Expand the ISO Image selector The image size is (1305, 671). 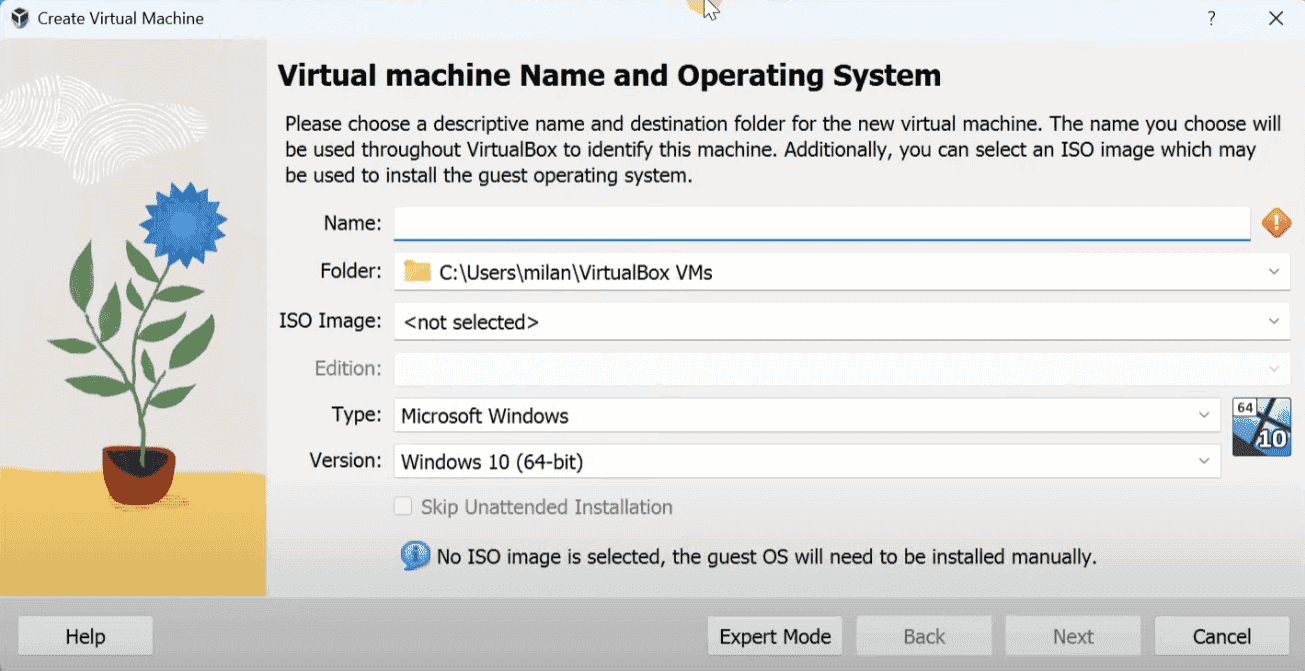[1276, 321]
